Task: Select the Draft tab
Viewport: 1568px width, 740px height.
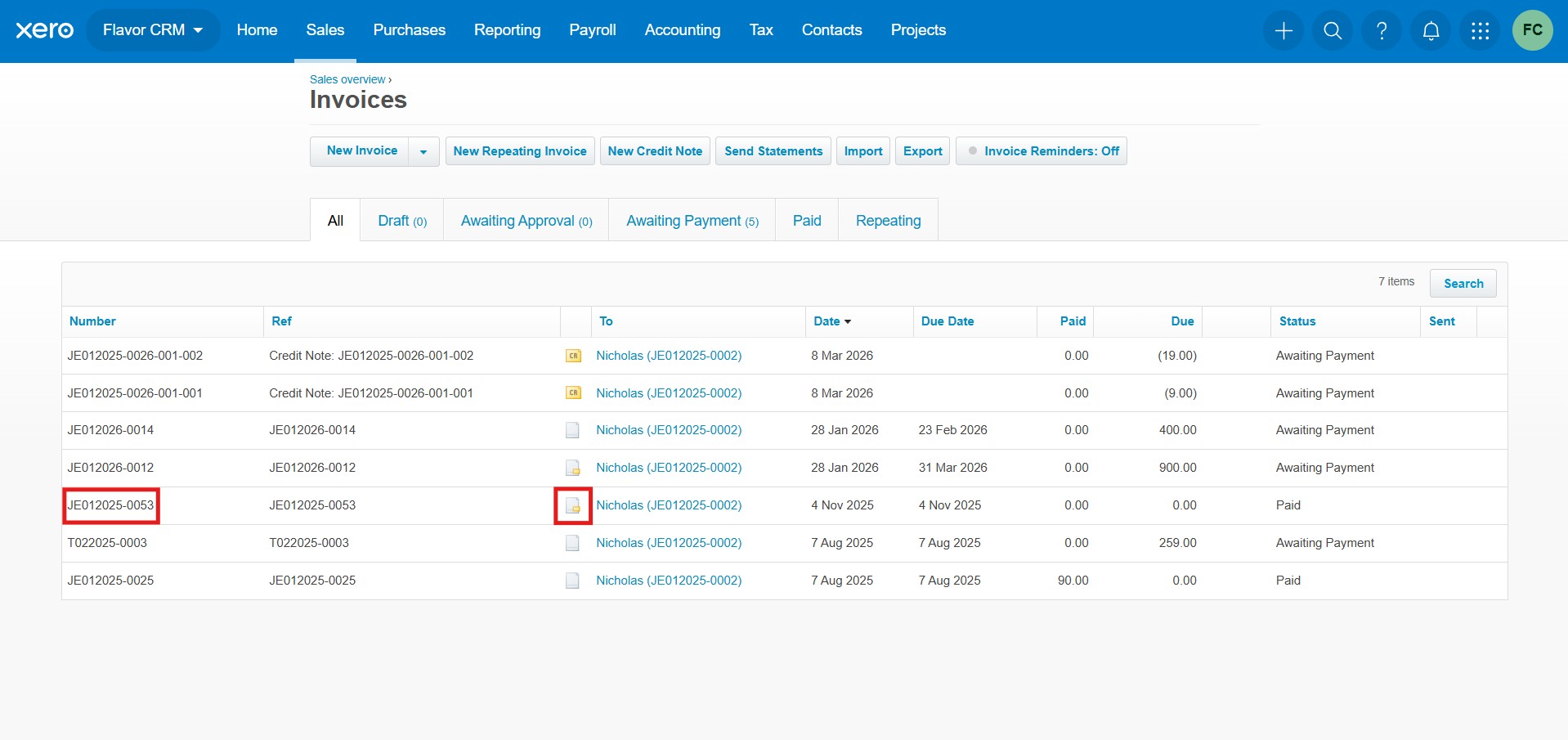Action: point(401,221)
